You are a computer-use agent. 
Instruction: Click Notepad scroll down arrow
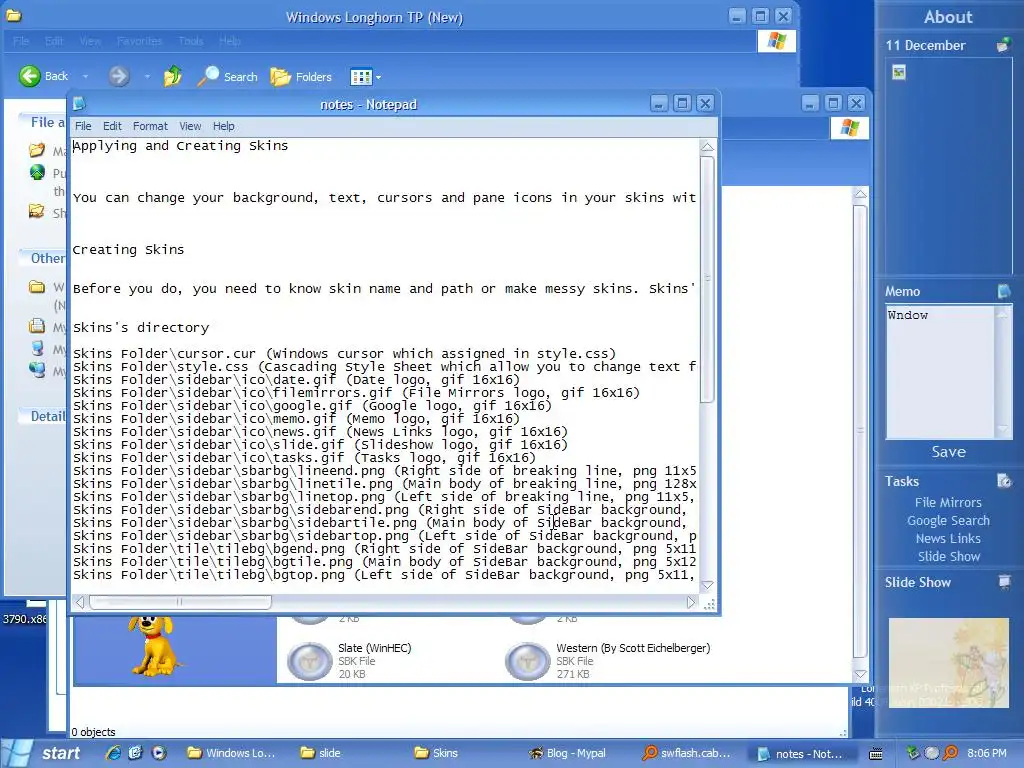707,584
